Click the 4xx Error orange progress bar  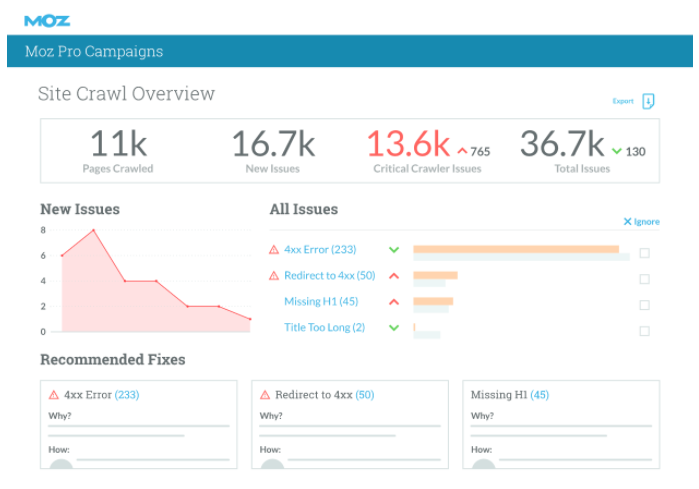(x=516, y=249)
